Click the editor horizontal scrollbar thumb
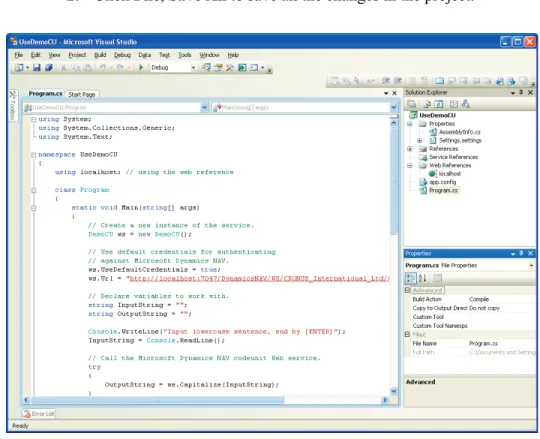This screenshot has height=439, width=540. tap(158, 400)
